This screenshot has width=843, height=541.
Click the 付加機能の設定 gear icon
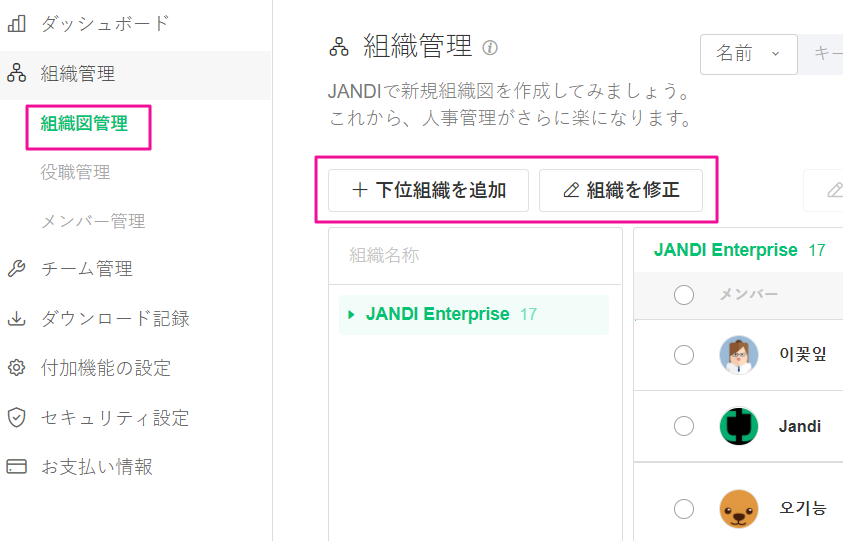[x=17, y=368]
